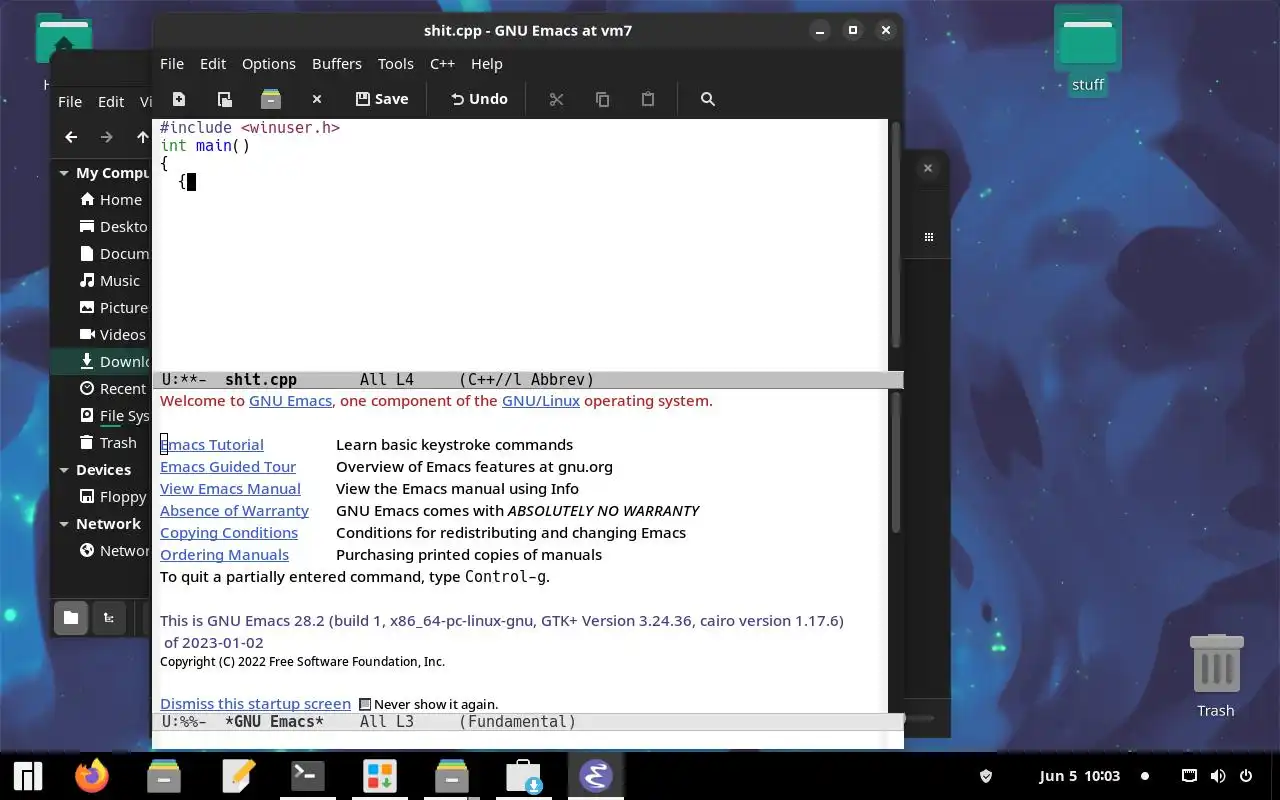Go back with the file manager back arrow

click(x=71, y=137)
